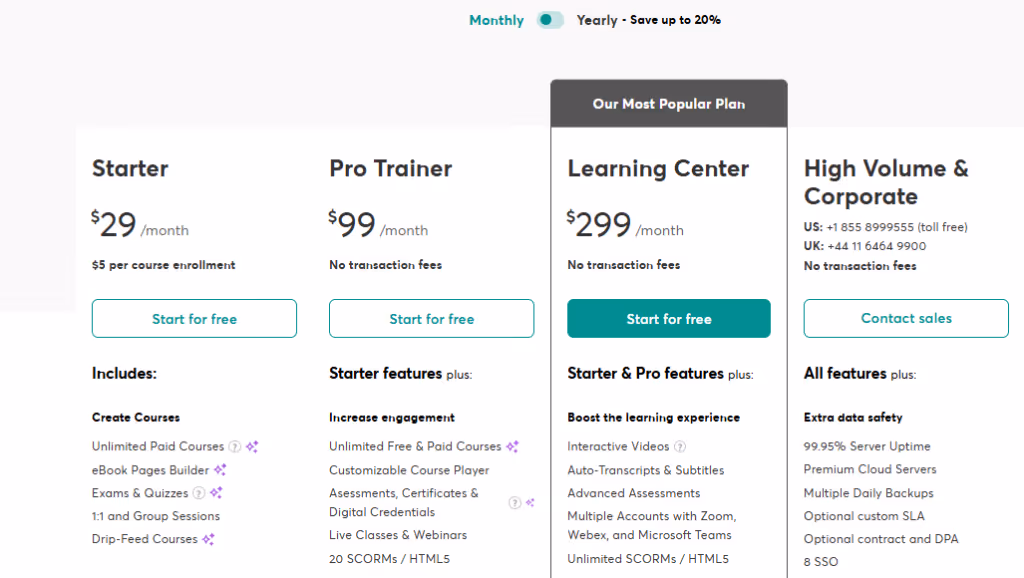Select the sparkle icon next to Unlimited Paid Courses

[252, 447]
